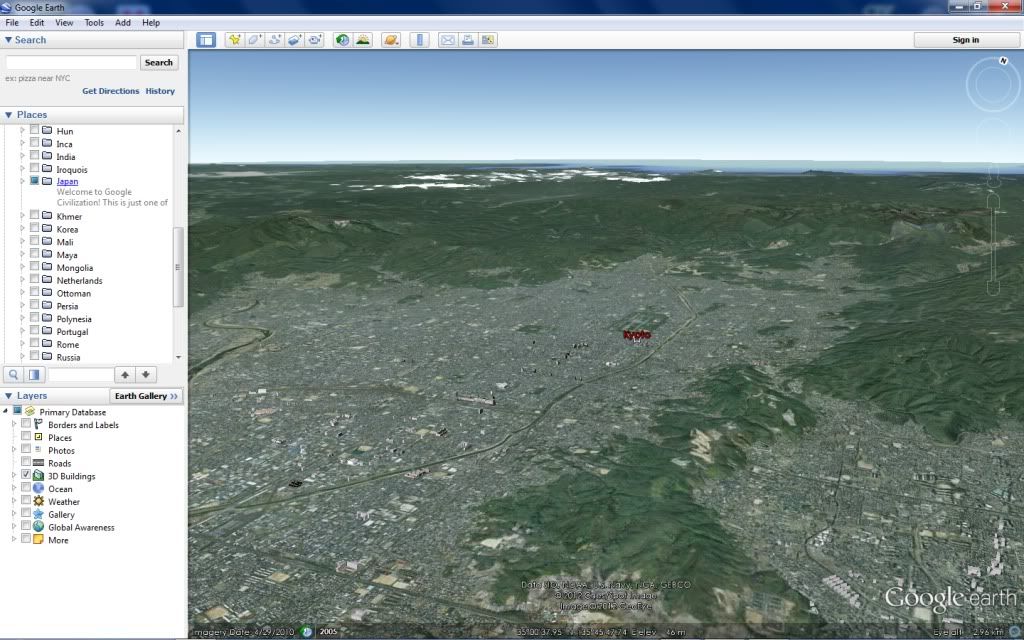The width and height of the screenshot is (1024, 640).
Task: Add a placemark with the pushpin tool
Action: click(234, 40)
